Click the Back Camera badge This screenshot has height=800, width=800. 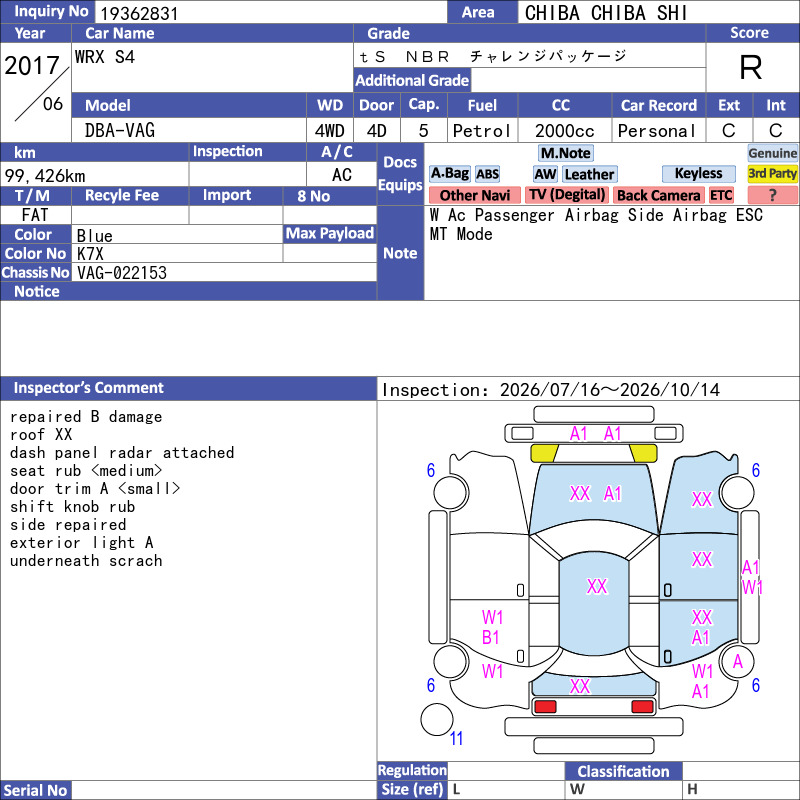658,195
